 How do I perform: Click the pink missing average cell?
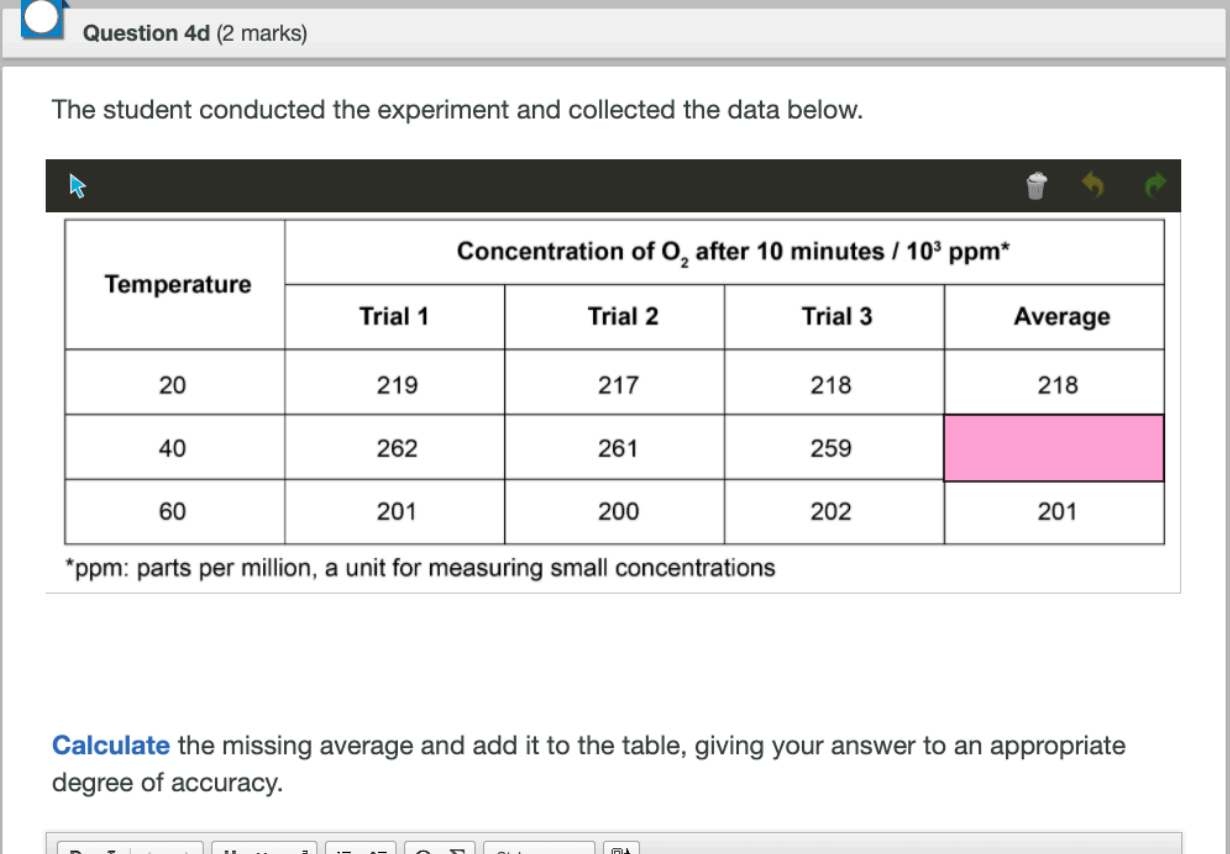click(x=1054, y=448)
